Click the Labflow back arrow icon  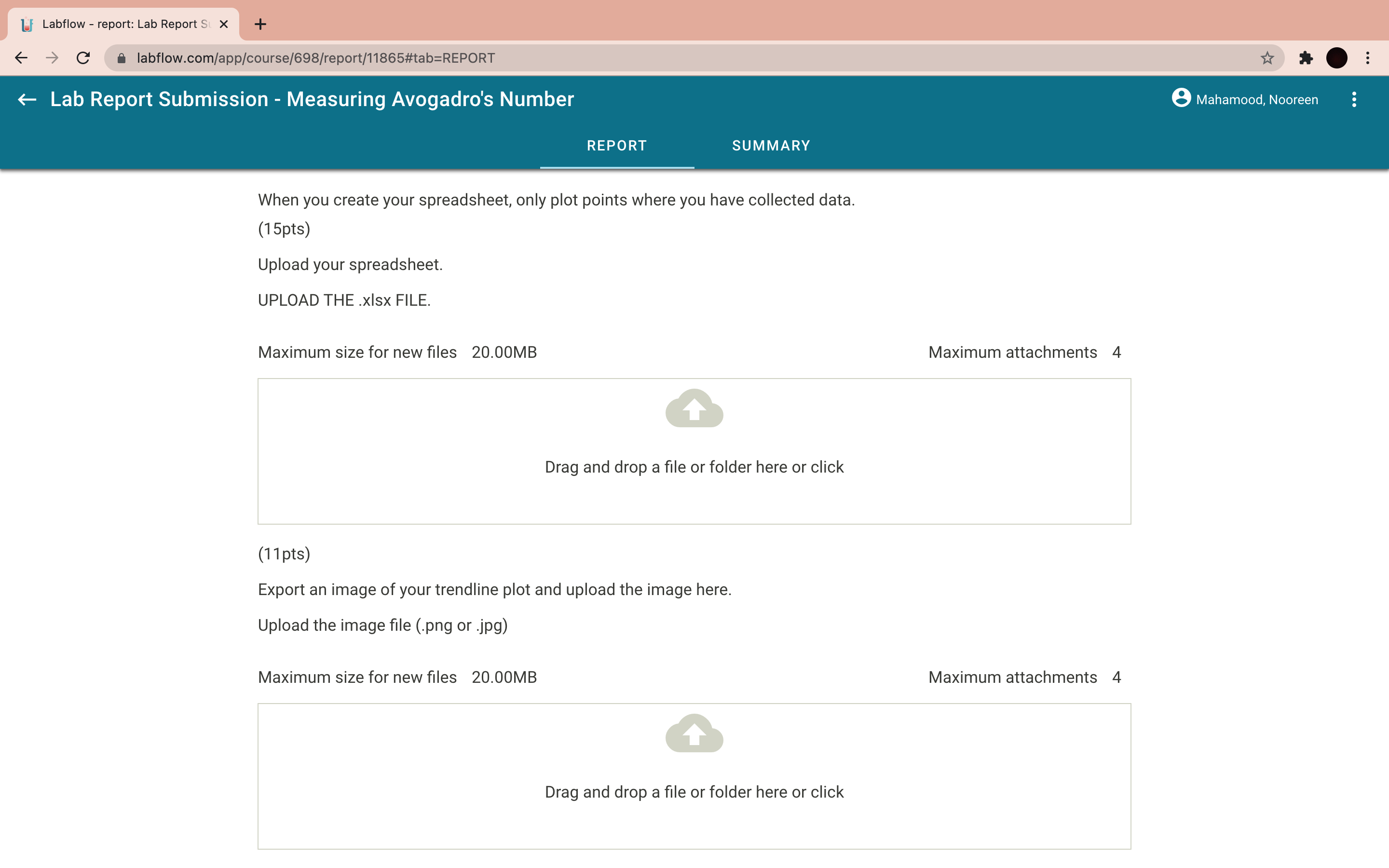27,99
